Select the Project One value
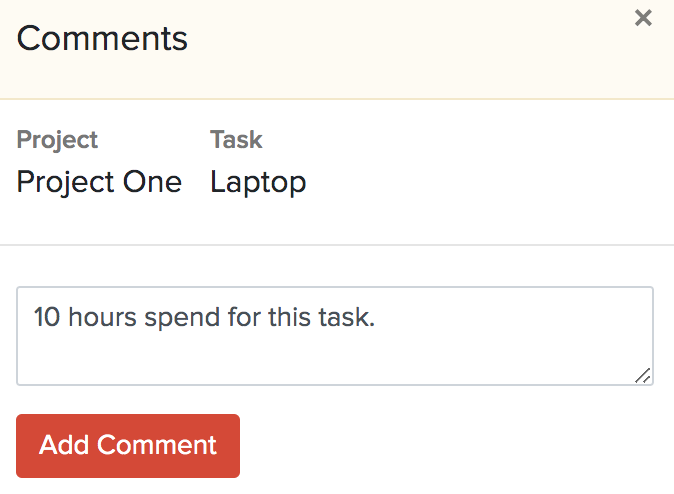The image size is (674, 494). (x=99, y=182)
